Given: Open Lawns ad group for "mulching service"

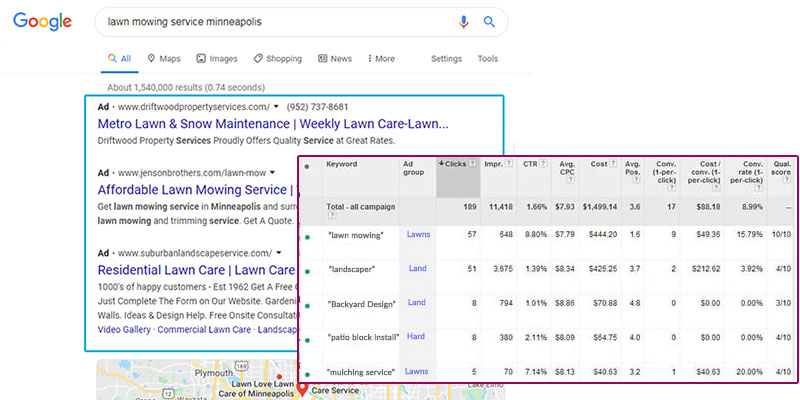Looking at the screenshot, I should click(416, 371).
